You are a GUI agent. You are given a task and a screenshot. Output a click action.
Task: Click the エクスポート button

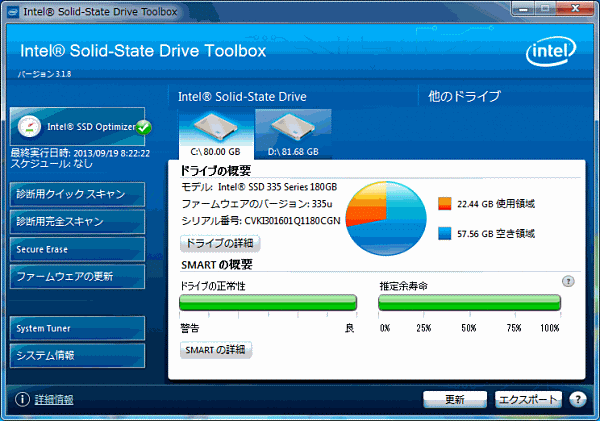pos(528,400)
